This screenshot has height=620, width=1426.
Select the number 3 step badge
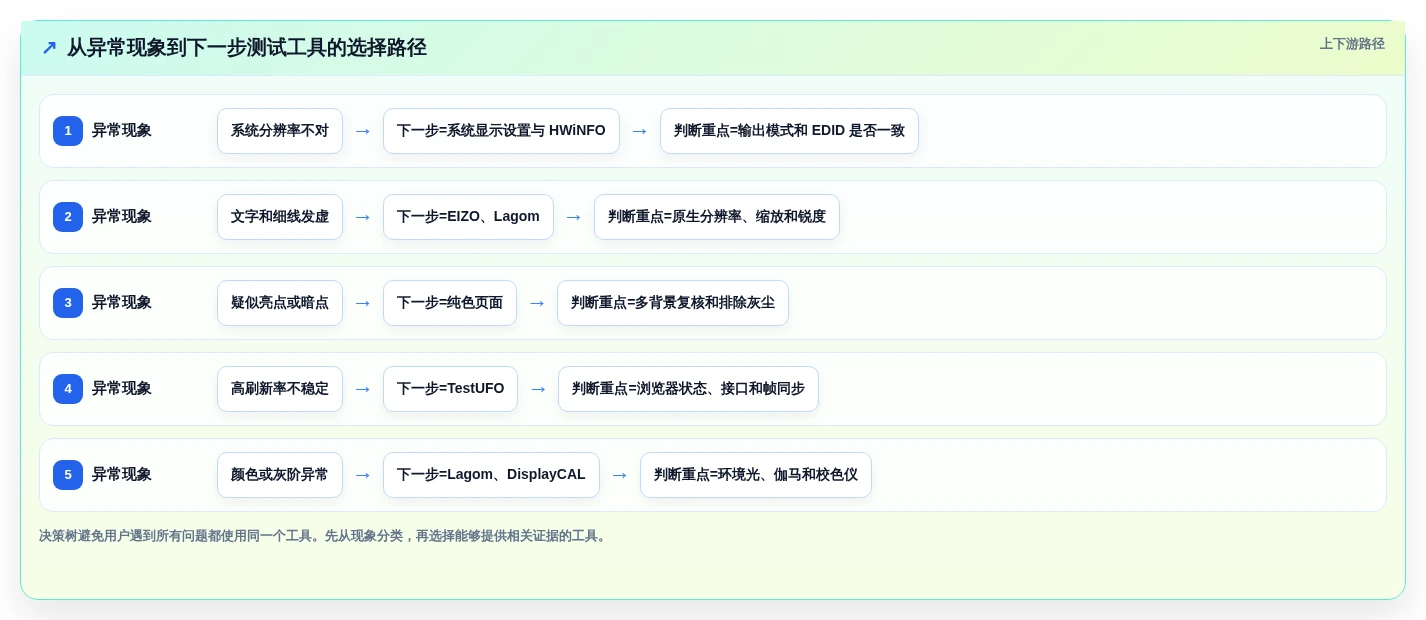point(68,303)
